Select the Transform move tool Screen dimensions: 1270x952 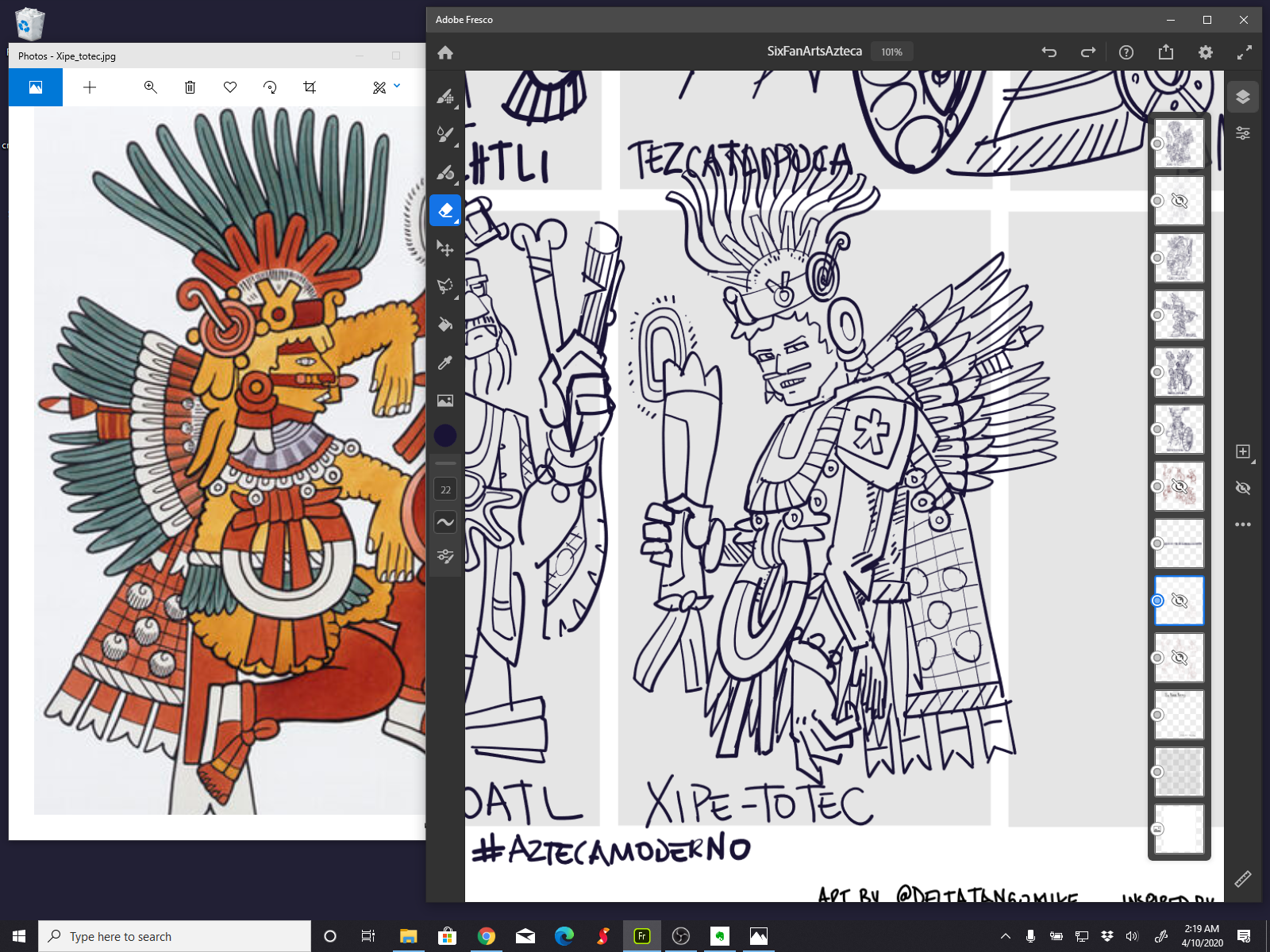tap(445, 248)
